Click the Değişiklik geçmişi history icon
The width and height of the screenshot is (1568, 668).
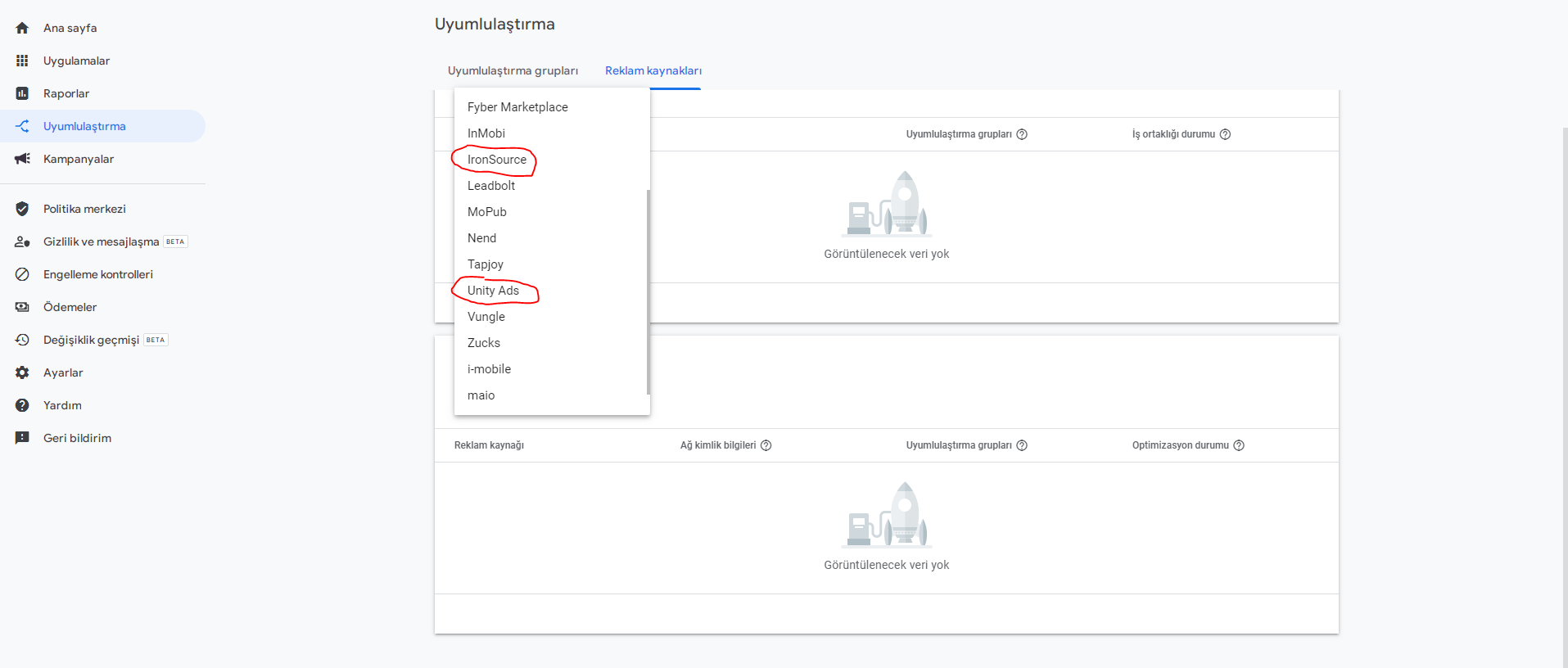pyautogui.click(x=22, y=340)
